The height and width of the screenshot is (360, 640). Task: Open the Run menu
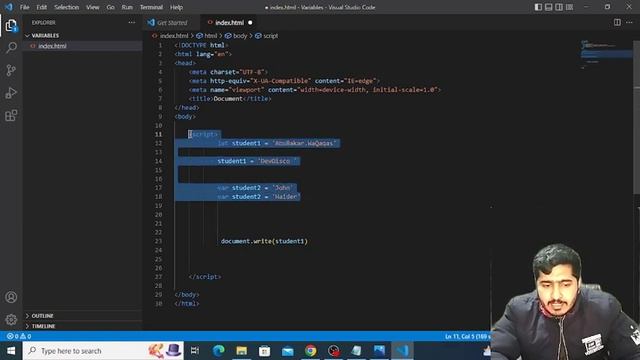pos(127,7)
